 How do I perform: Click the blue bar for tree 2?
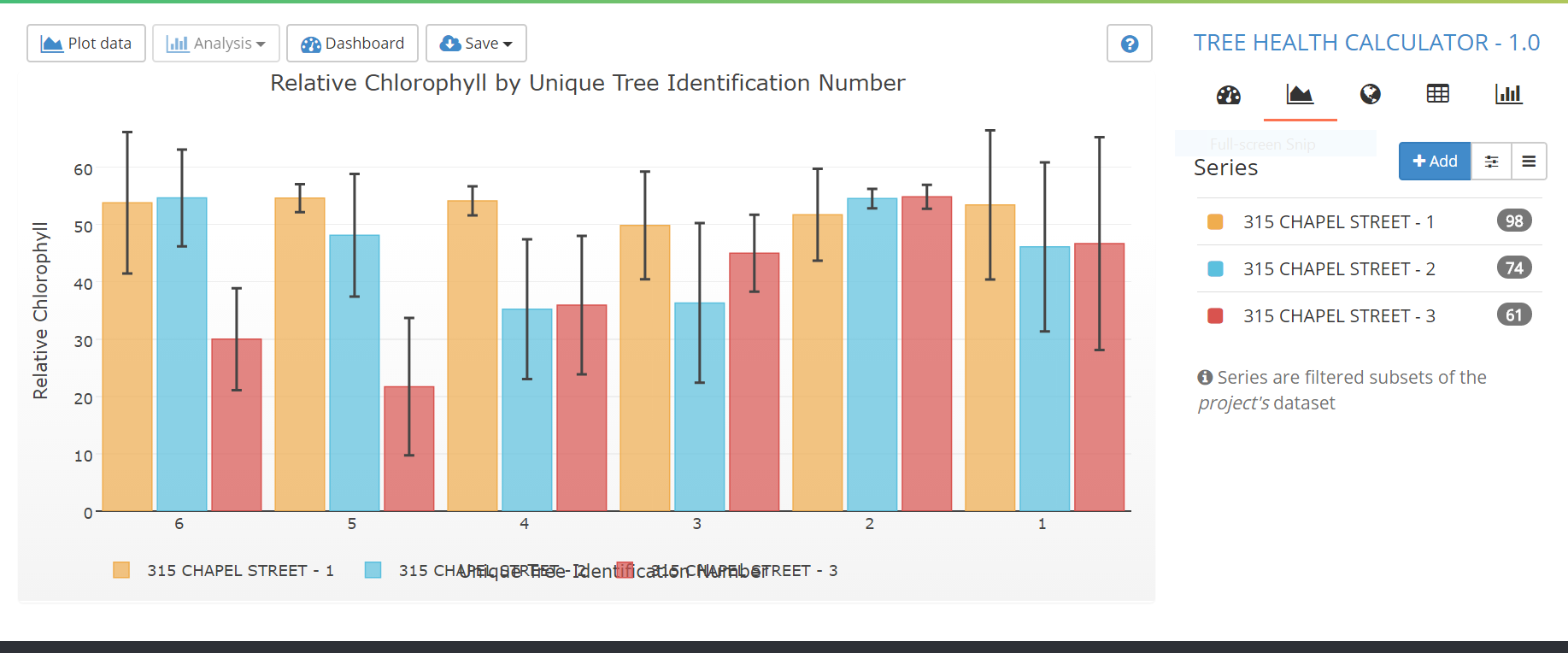[872, 355]
